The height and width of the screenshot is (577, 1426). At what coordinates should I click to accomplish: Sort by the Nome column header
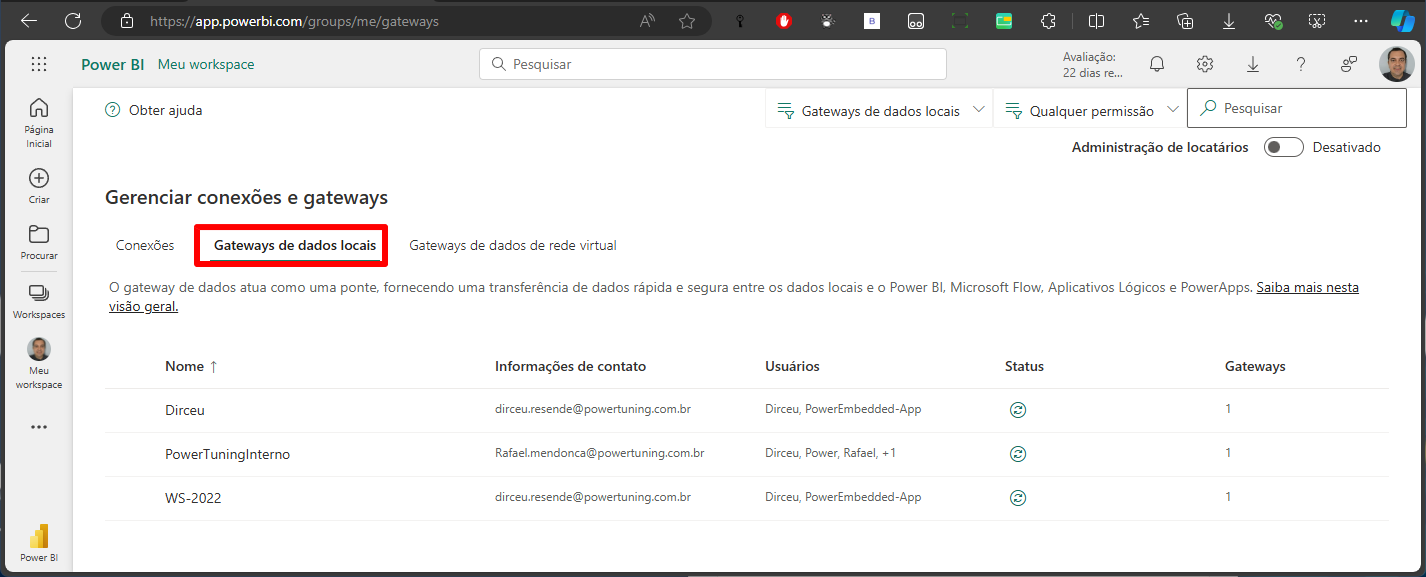point(191,366)
